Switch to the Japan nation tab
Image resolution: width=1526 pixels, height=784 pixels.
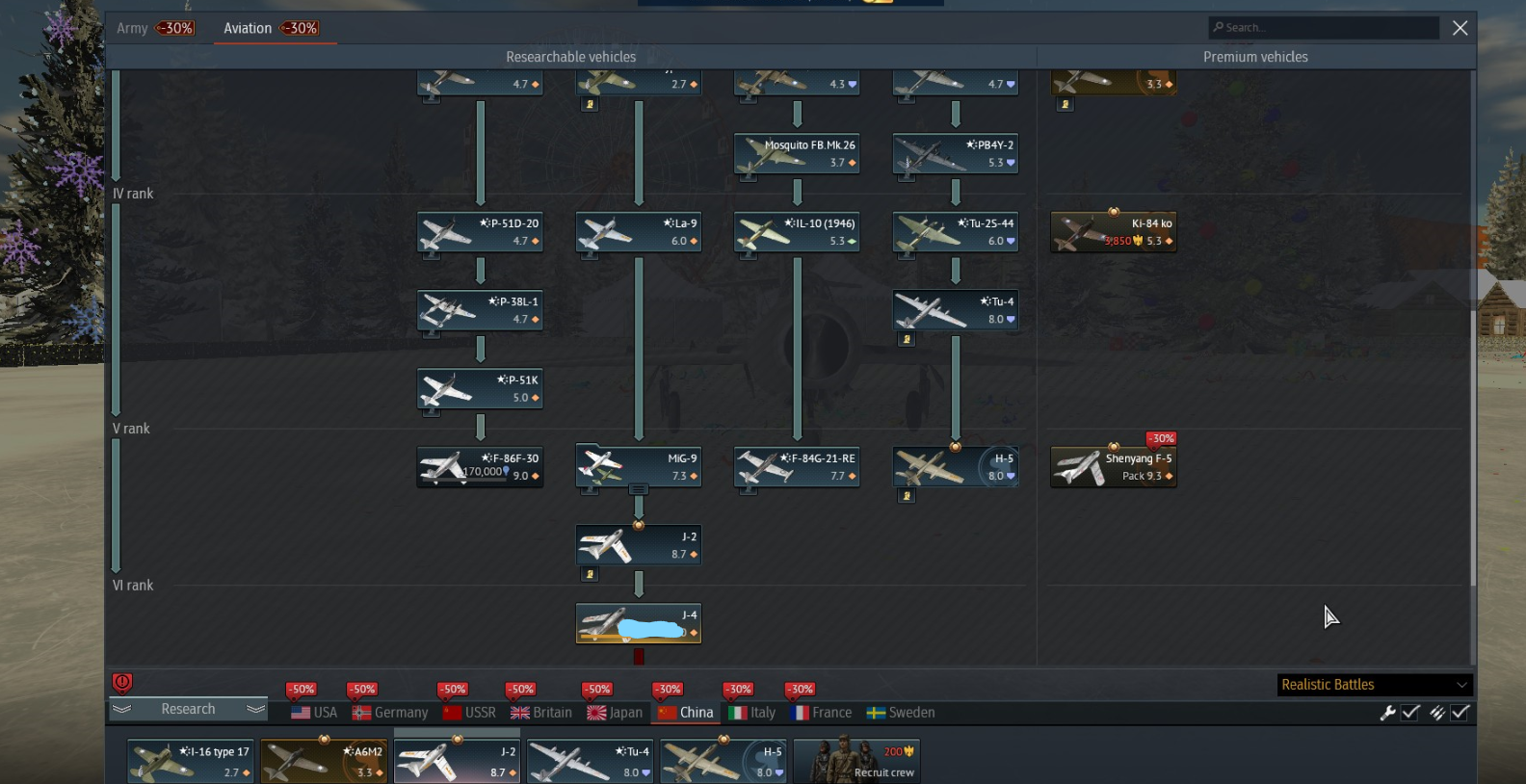click(x=615, y=713)
